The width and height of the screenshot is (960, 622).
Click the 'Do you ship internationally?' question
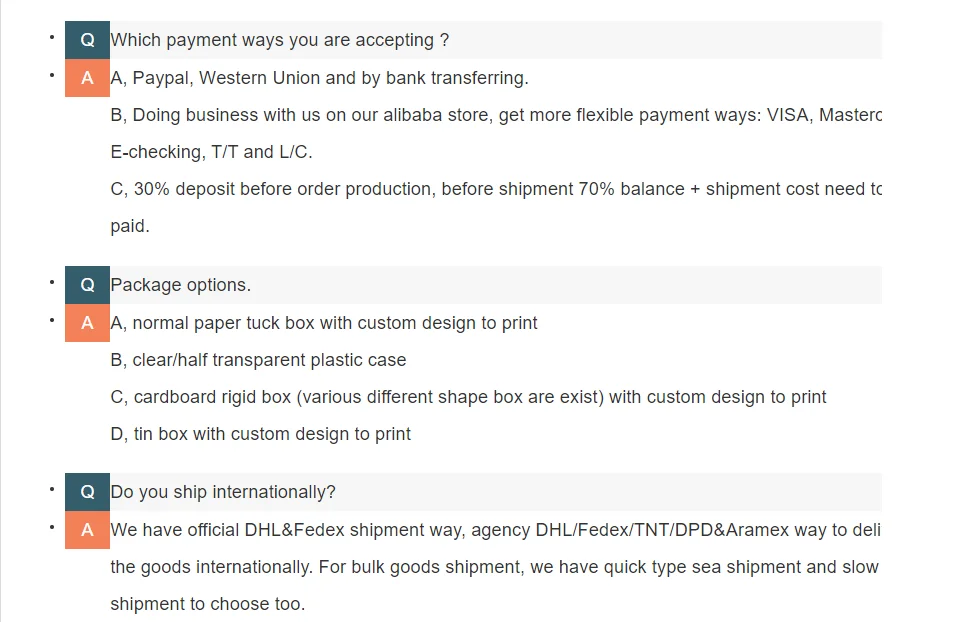[223, 492]
